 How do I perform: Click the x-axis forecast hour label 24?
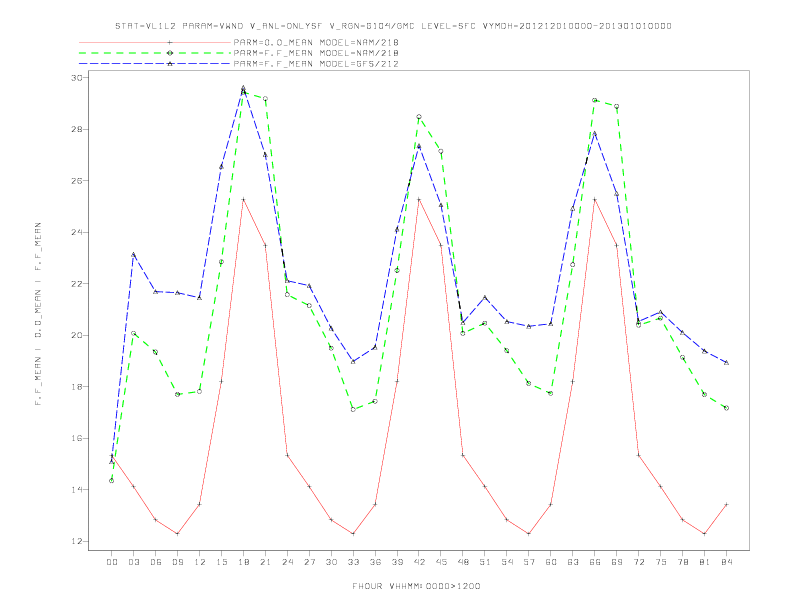point(287,562)
